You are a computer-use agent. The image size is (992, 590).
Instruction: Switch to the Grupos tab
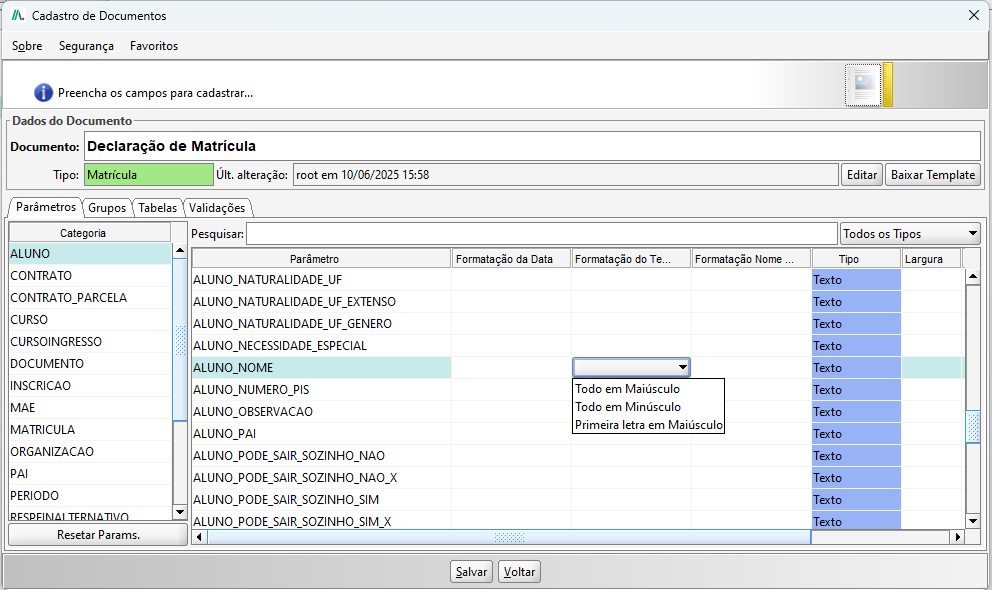(107, 207)
